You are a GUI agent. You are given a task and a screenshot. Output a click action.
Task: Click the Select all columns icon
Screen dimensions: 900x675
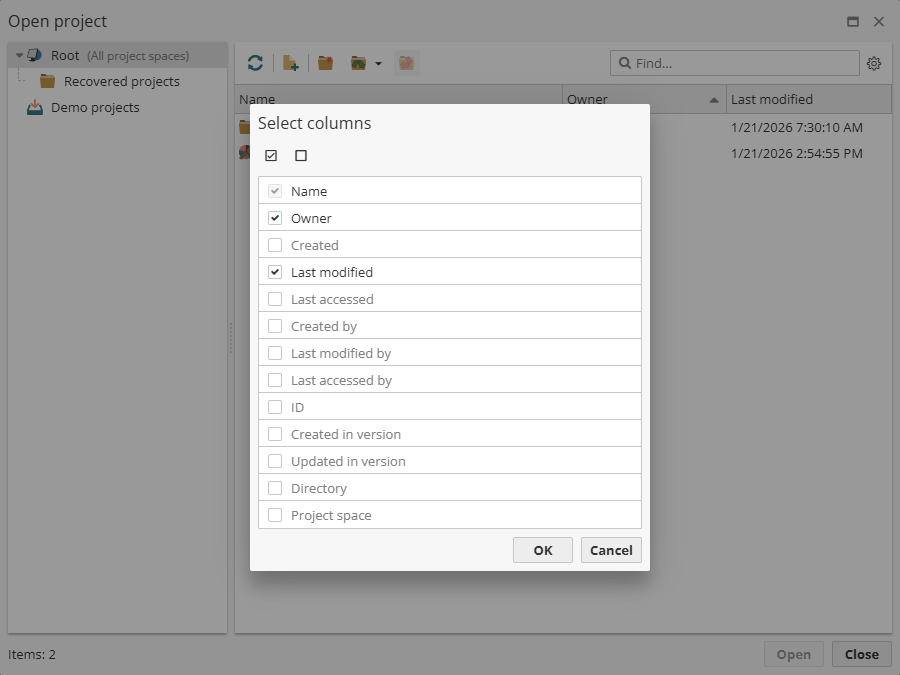pyautogui.click(x=270, y=155)
